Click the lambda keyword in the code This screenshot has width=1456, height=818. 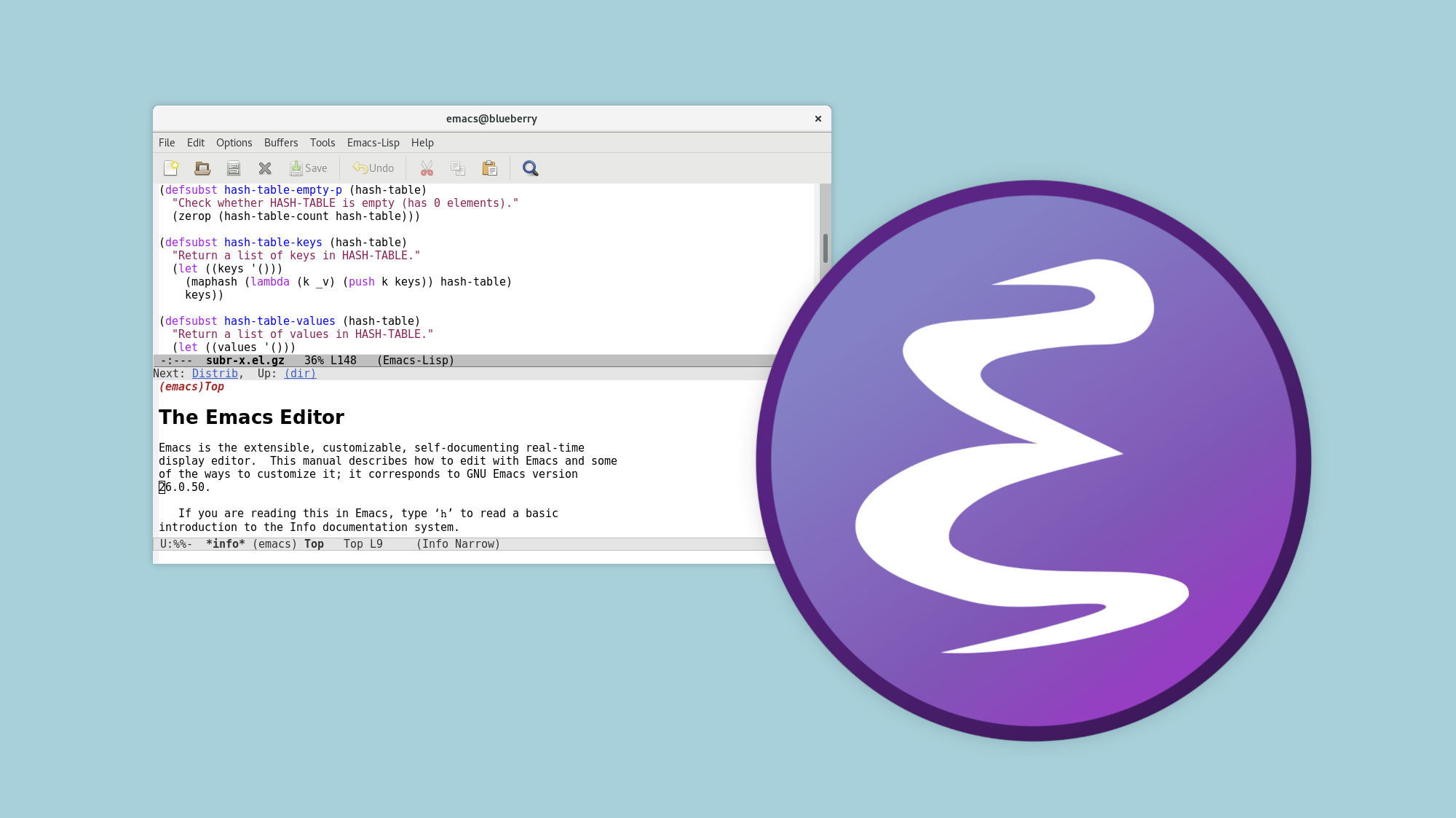(270, 282)
